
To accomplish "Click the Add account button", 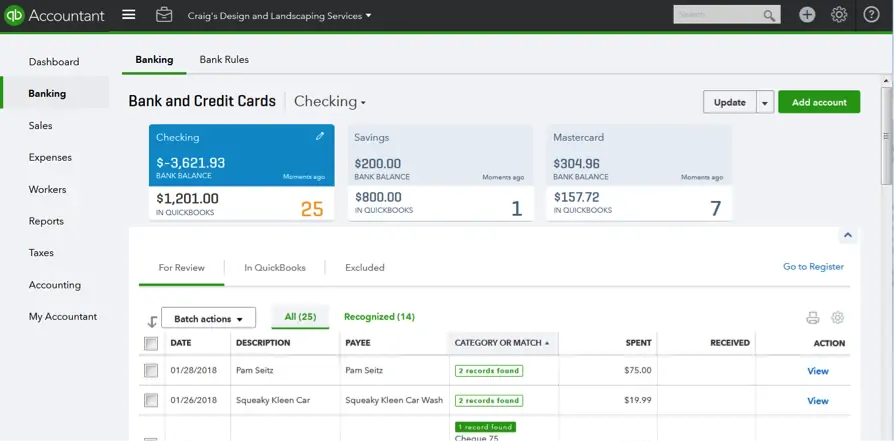I will [x=819, y=103].
